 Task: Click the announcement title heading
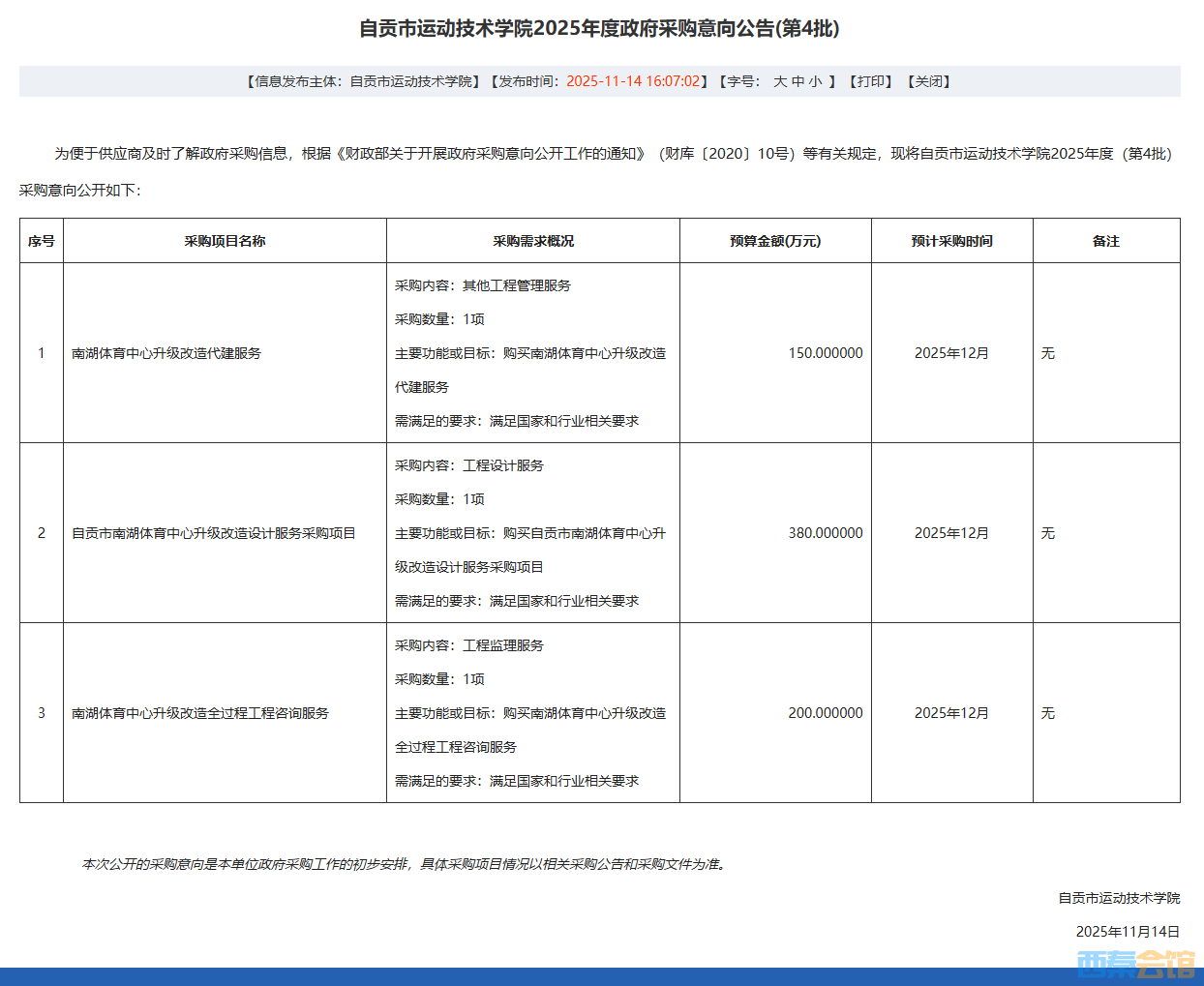pos(599,29)
